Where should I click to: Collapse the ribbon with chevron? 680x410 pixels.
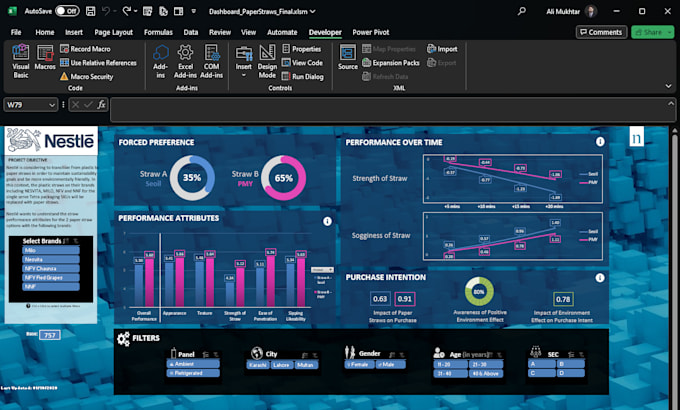[668, 86]
